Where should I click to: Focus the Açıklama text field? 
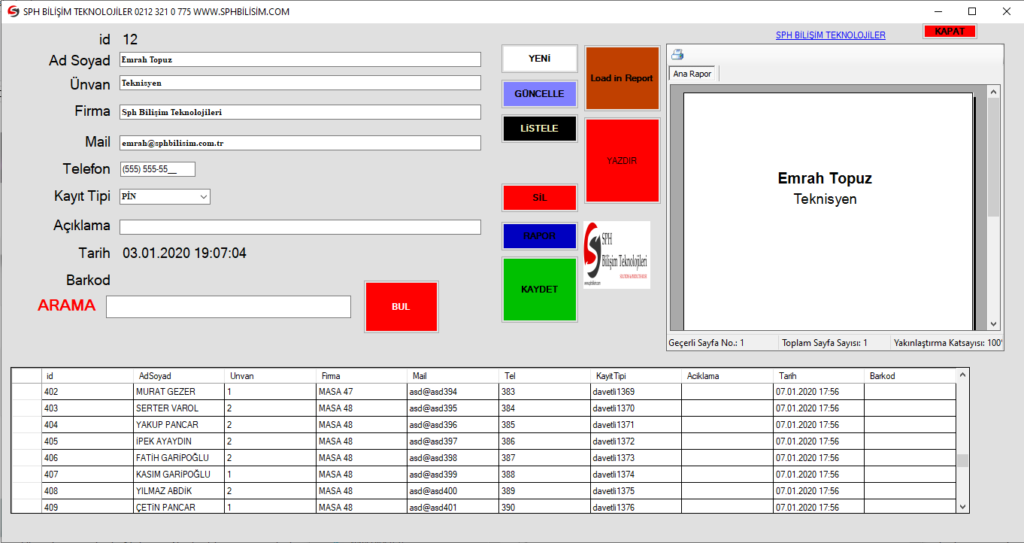[300, 227]
